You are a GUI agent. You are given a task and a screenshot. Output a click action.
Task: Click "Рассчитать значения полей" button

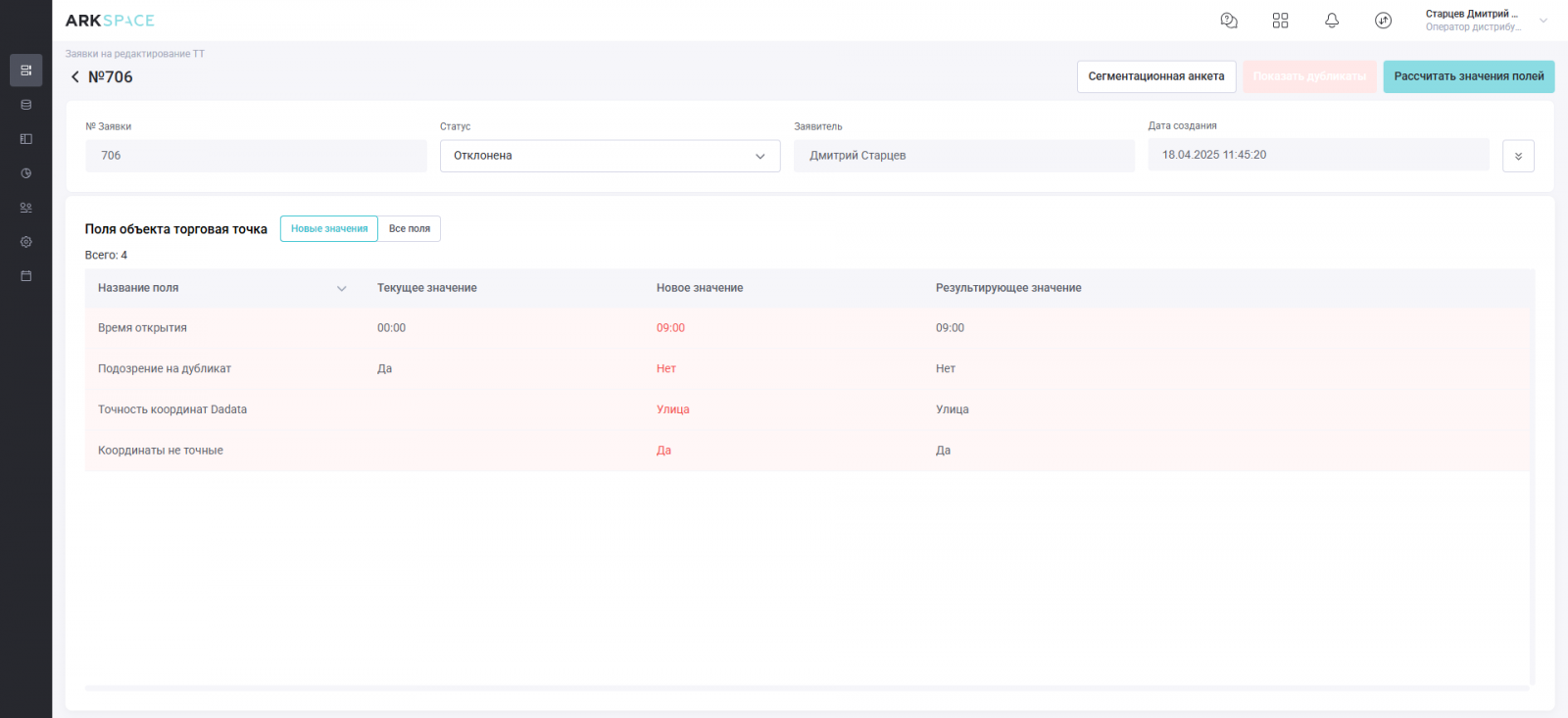coord(1468,76)
